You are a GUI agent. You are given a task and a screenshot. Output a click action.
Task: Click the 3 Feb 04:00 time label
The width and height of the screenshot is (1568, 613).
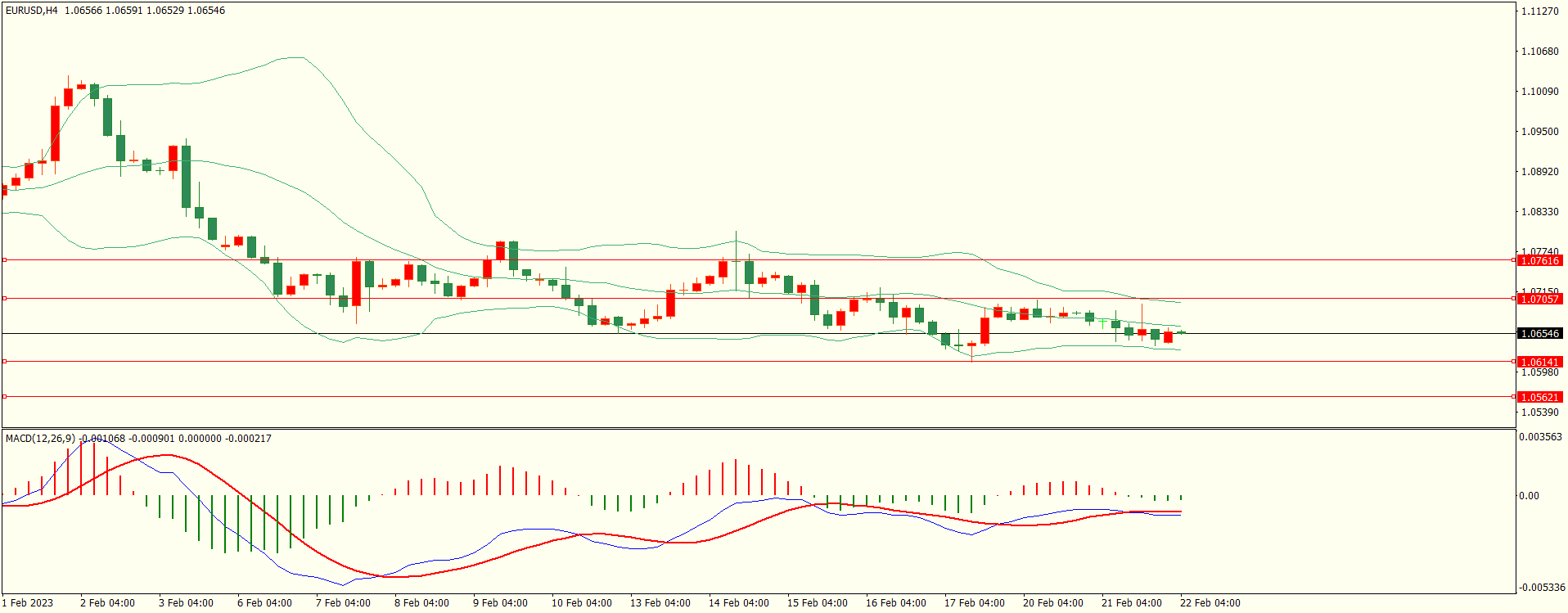(186, 603)
